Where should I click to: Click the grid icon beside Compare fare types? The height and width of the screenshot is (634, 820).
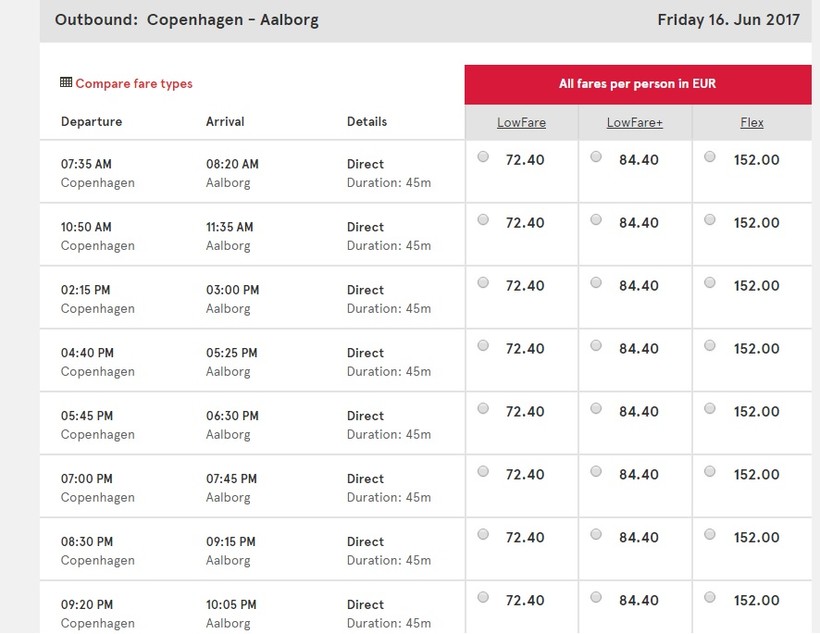point(66,83)
